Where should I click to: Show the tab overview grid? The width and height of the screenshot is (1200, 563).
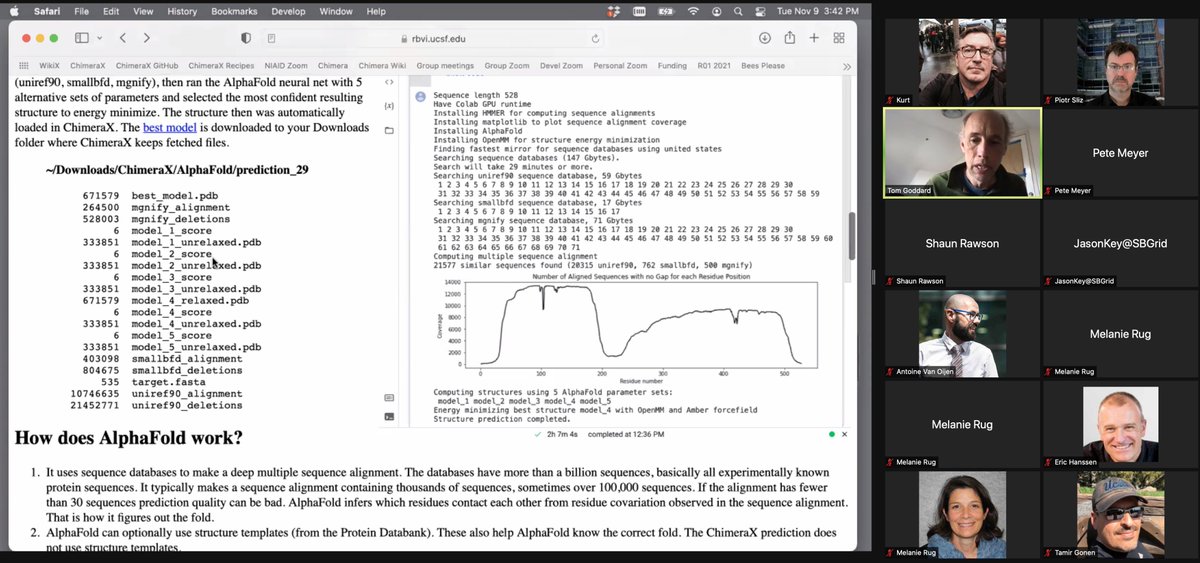click(x=839, y=38)
